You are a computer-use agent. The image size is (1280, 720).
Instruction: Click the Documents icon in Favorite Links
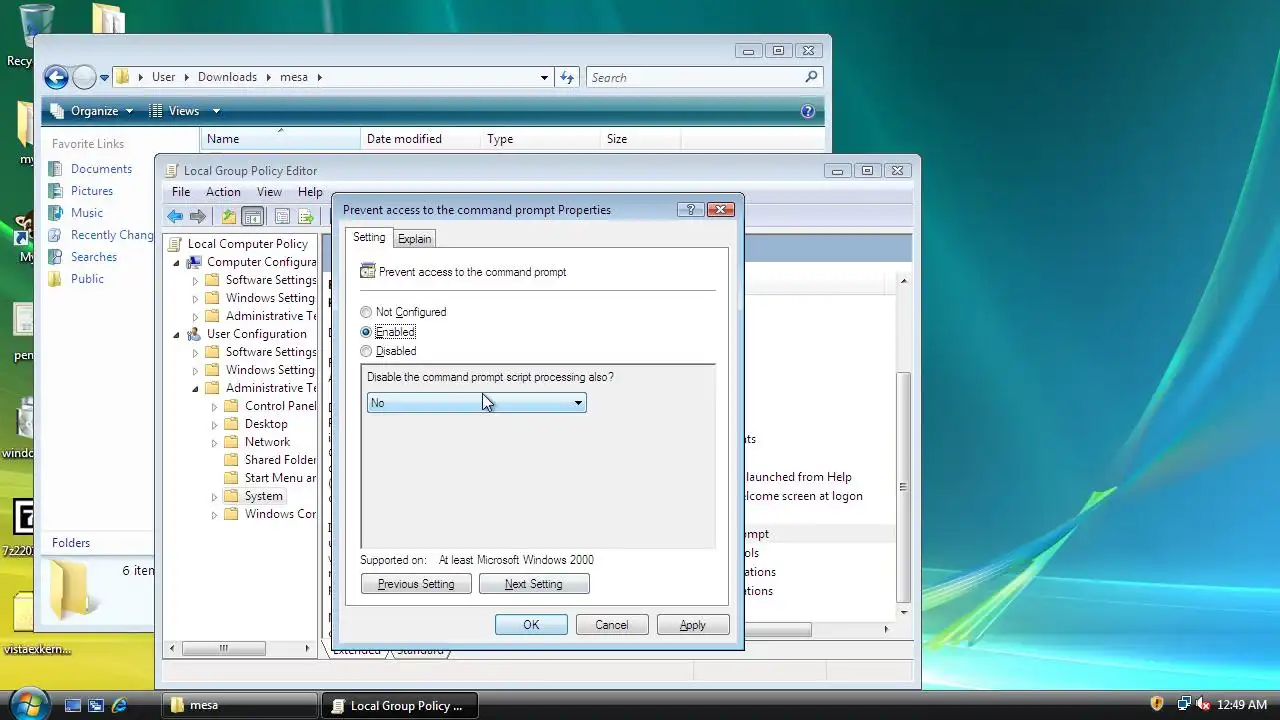56,169
